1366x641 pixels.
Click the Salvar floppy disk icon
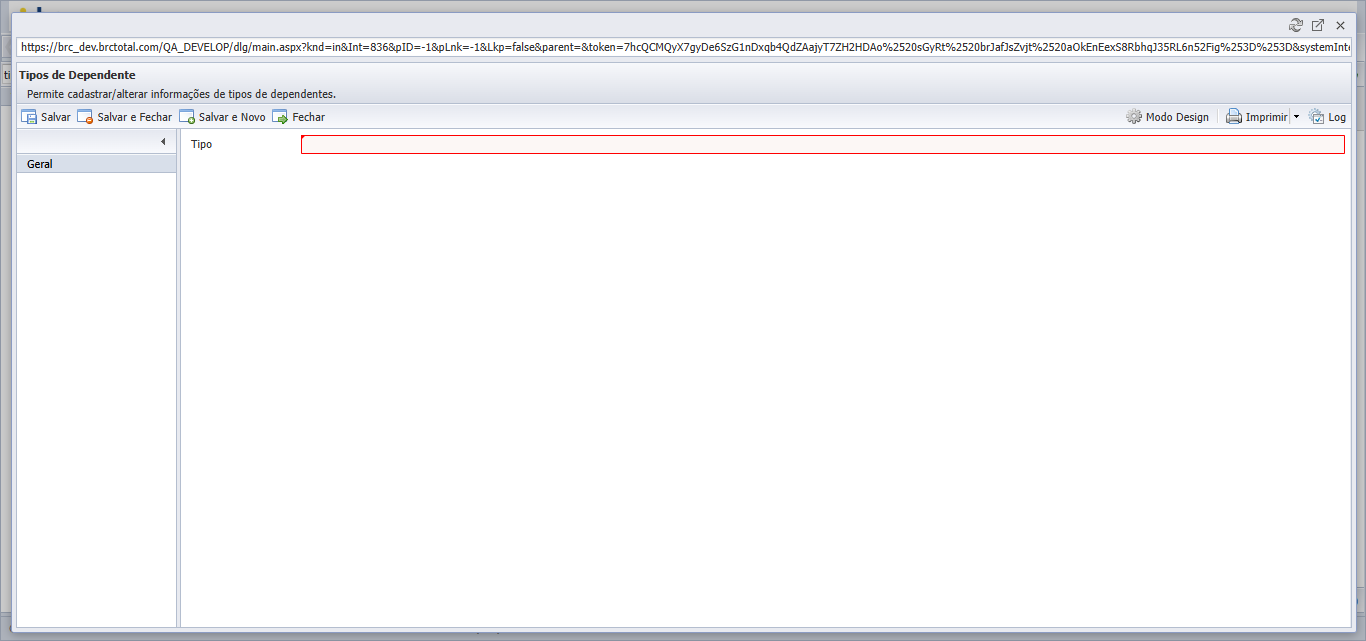click(x=29, y=117)
